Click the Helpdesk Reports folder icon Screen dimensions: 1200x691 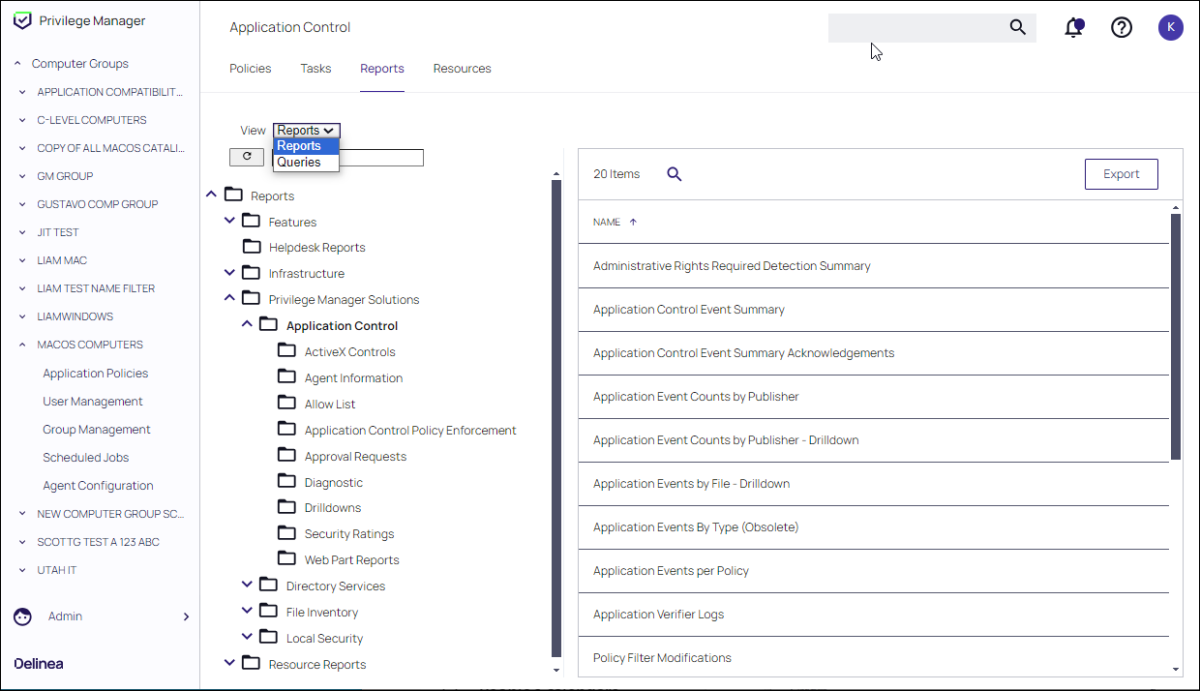pyautogui.click(x=252, y=247)
